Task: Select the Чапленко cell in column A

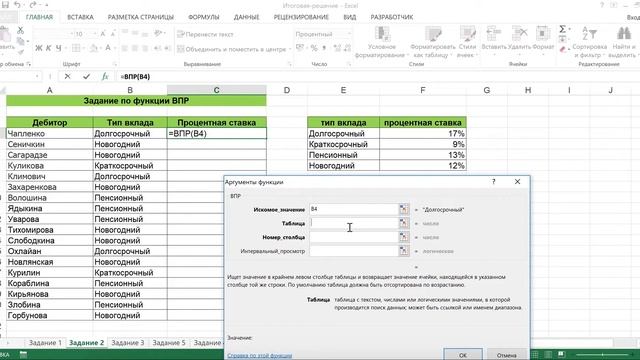Action: point(49,133)
